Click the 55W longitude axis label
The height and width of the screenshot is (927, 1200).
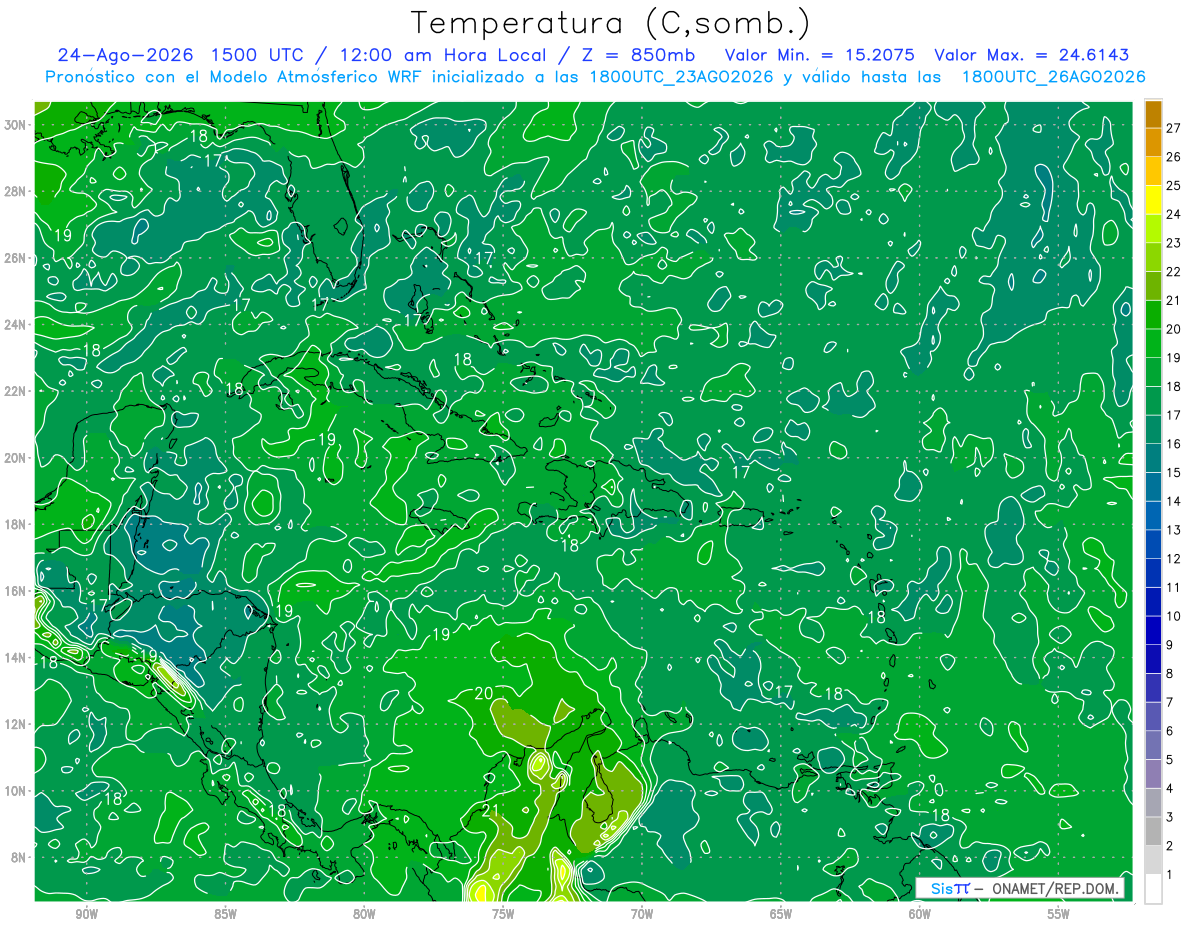coord(1059,914)
